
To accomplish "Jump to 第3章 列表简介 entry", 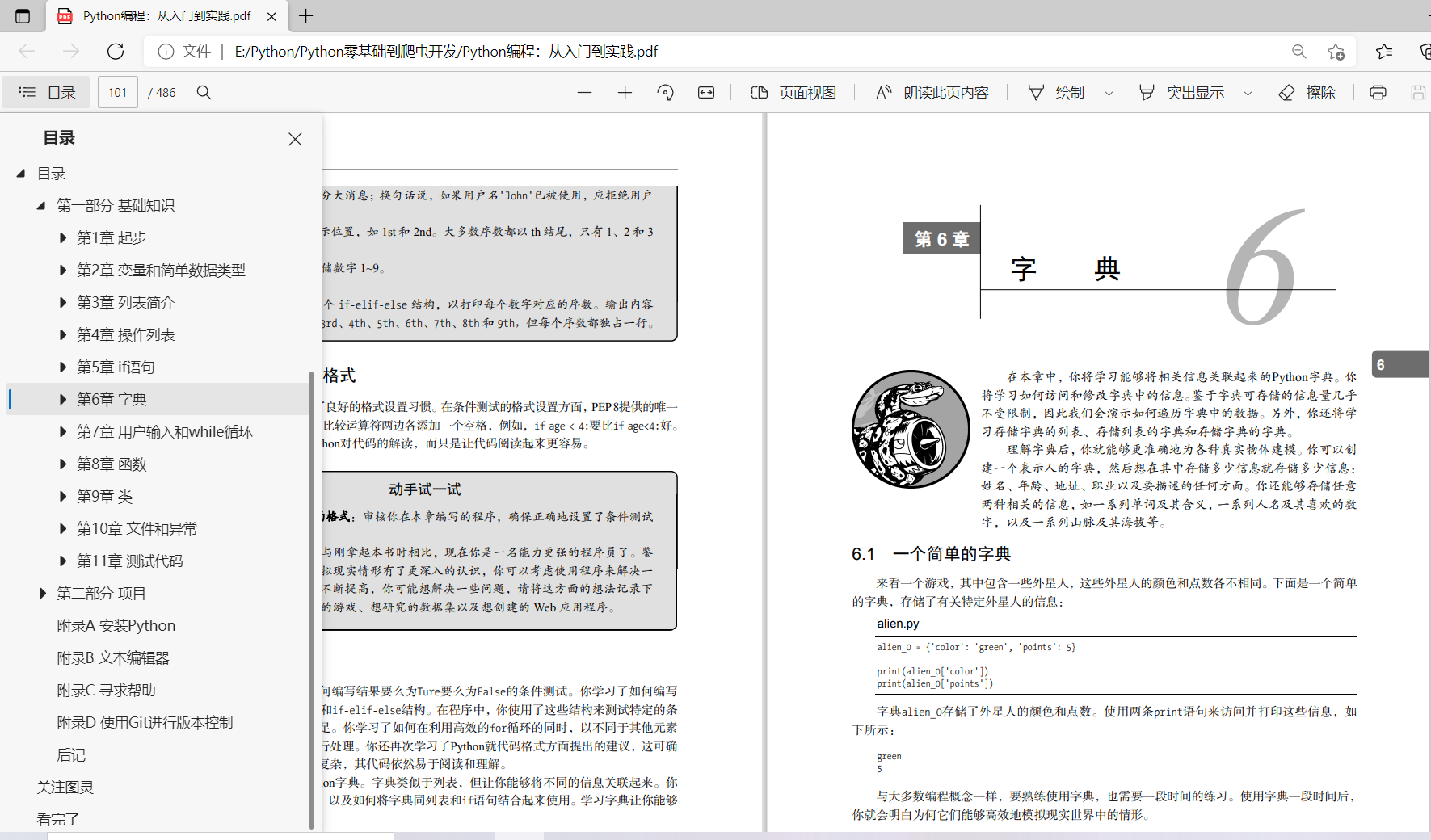I will [x=125, y=302].
